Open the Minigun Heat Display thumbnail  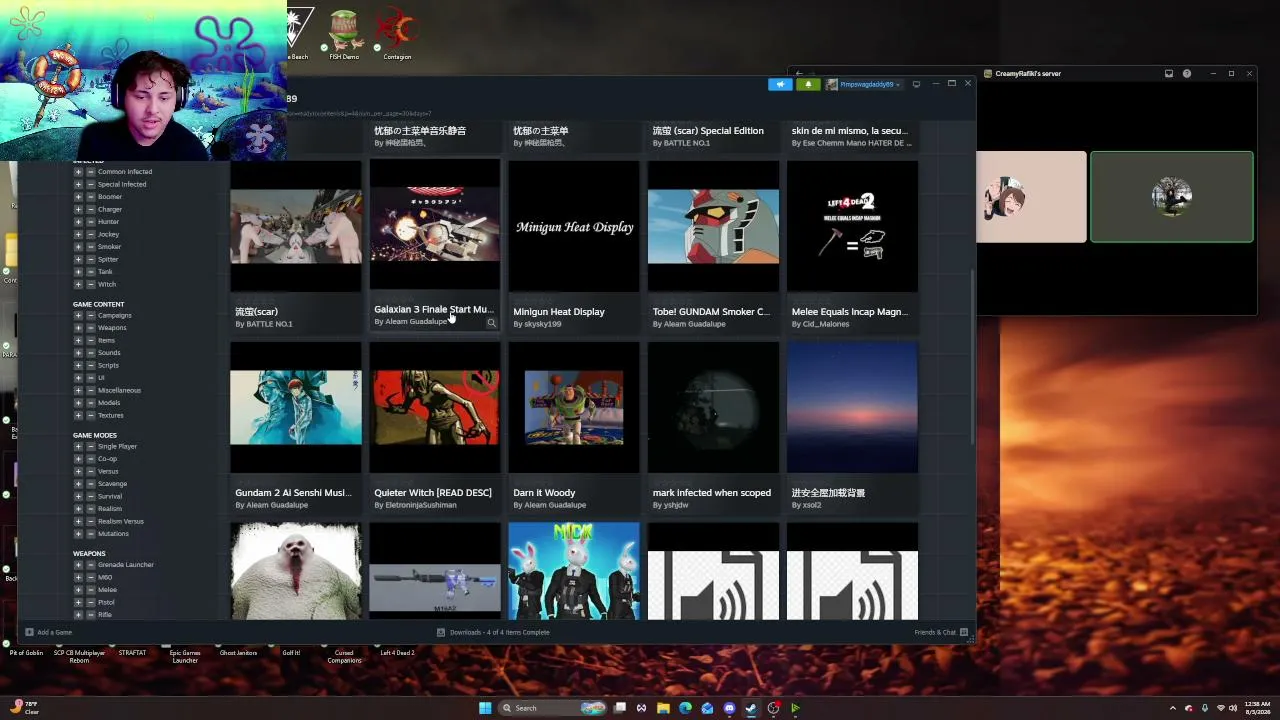click(x=574, y=227)
